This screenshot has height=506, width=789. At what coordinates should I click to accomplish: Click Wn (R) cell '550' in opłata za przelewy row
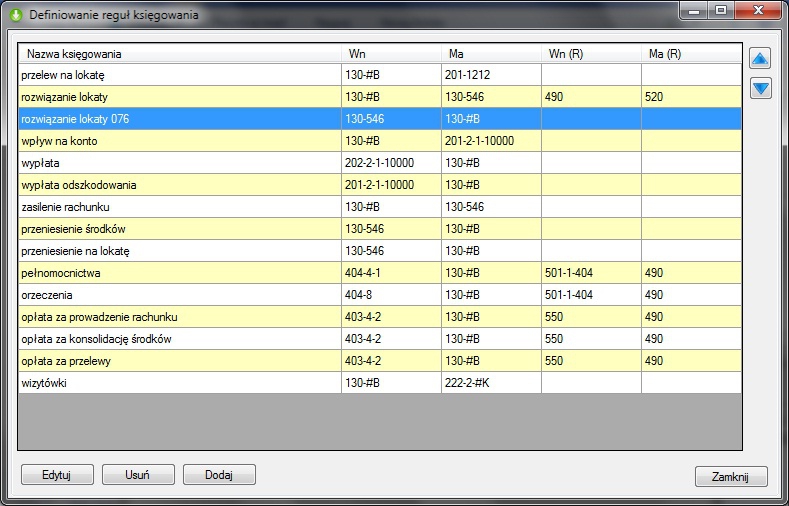coord(591,361)
